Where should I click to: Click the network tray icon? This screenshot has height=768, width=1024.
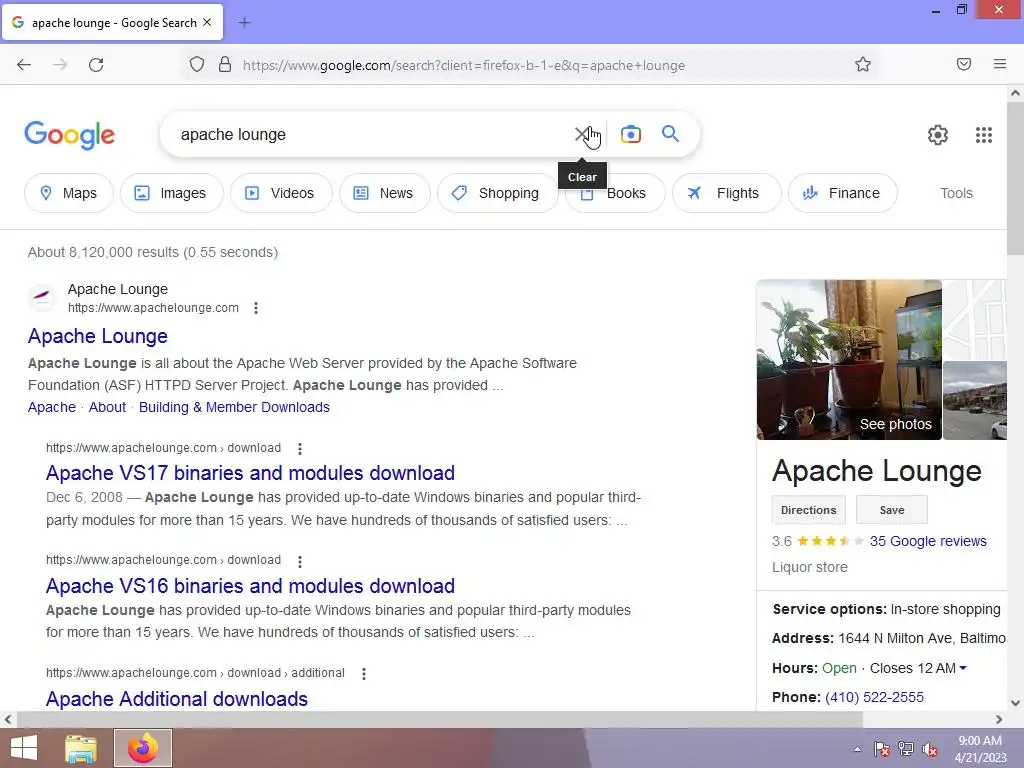coord(906,749)
